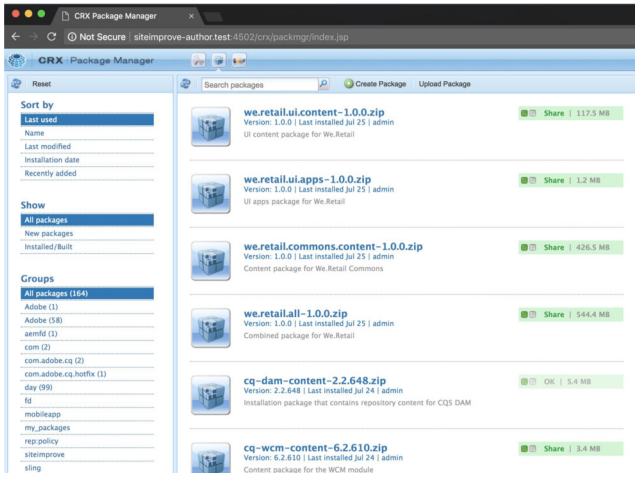The width and height of the screenshot is (635, 480).
Task: Click status icon on we.retail.all row
Action: tap(528, 314)
